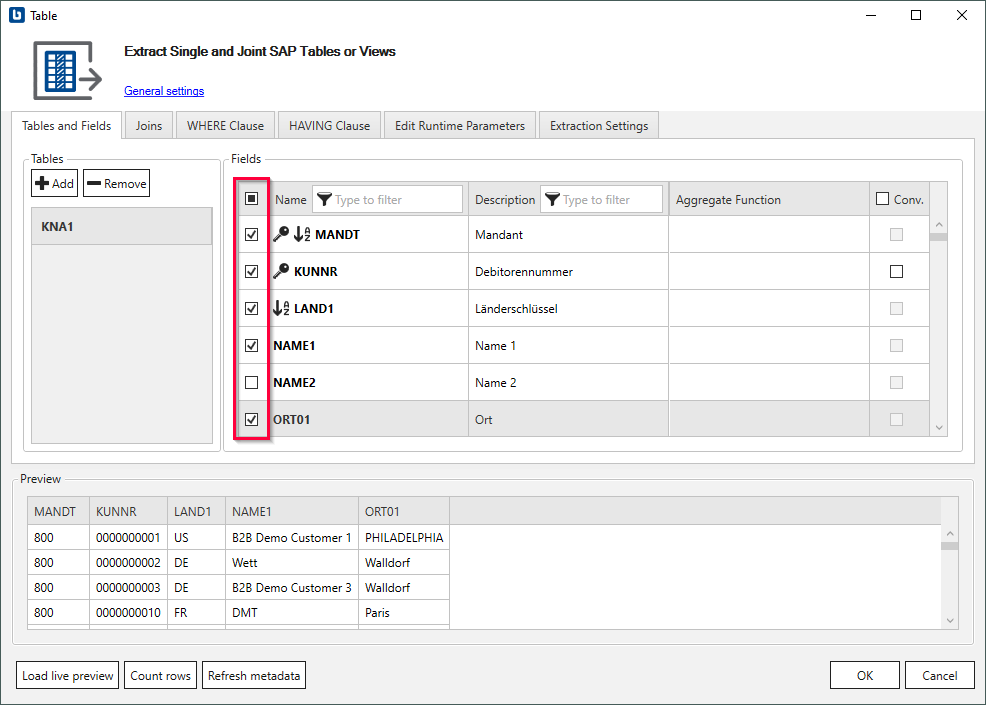Click 'PHILADELPHIA' preview cell
Screen dimensions: 986x705
(404, 538)
